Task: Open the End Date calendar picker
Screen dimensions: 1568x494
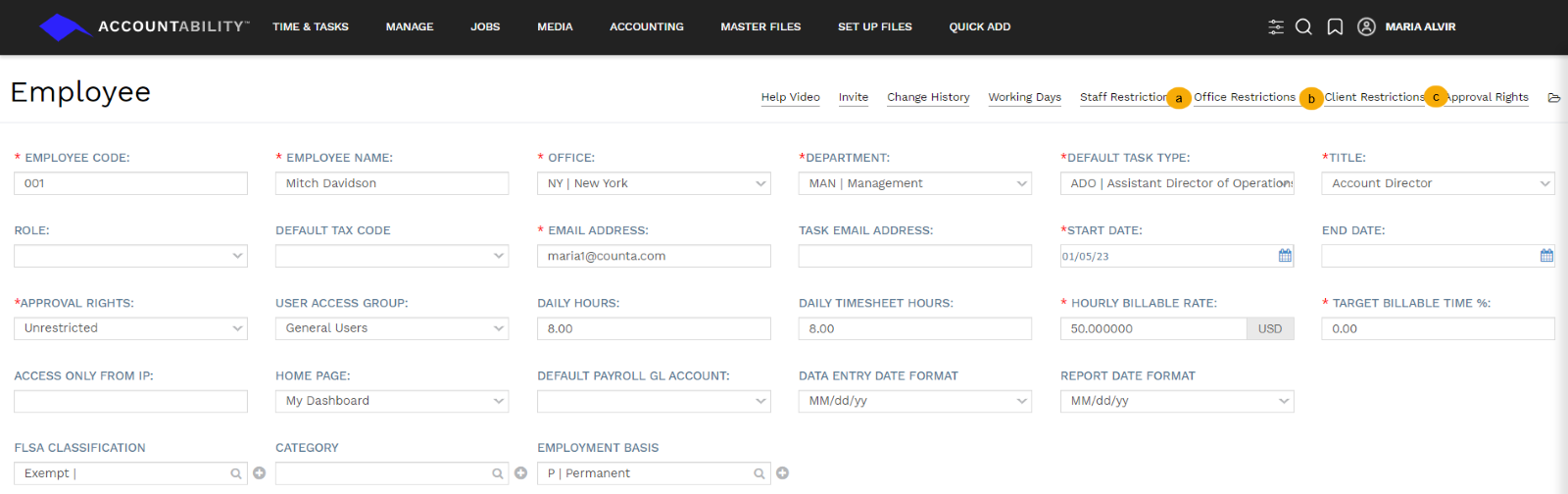Action: click(1546, 256)
